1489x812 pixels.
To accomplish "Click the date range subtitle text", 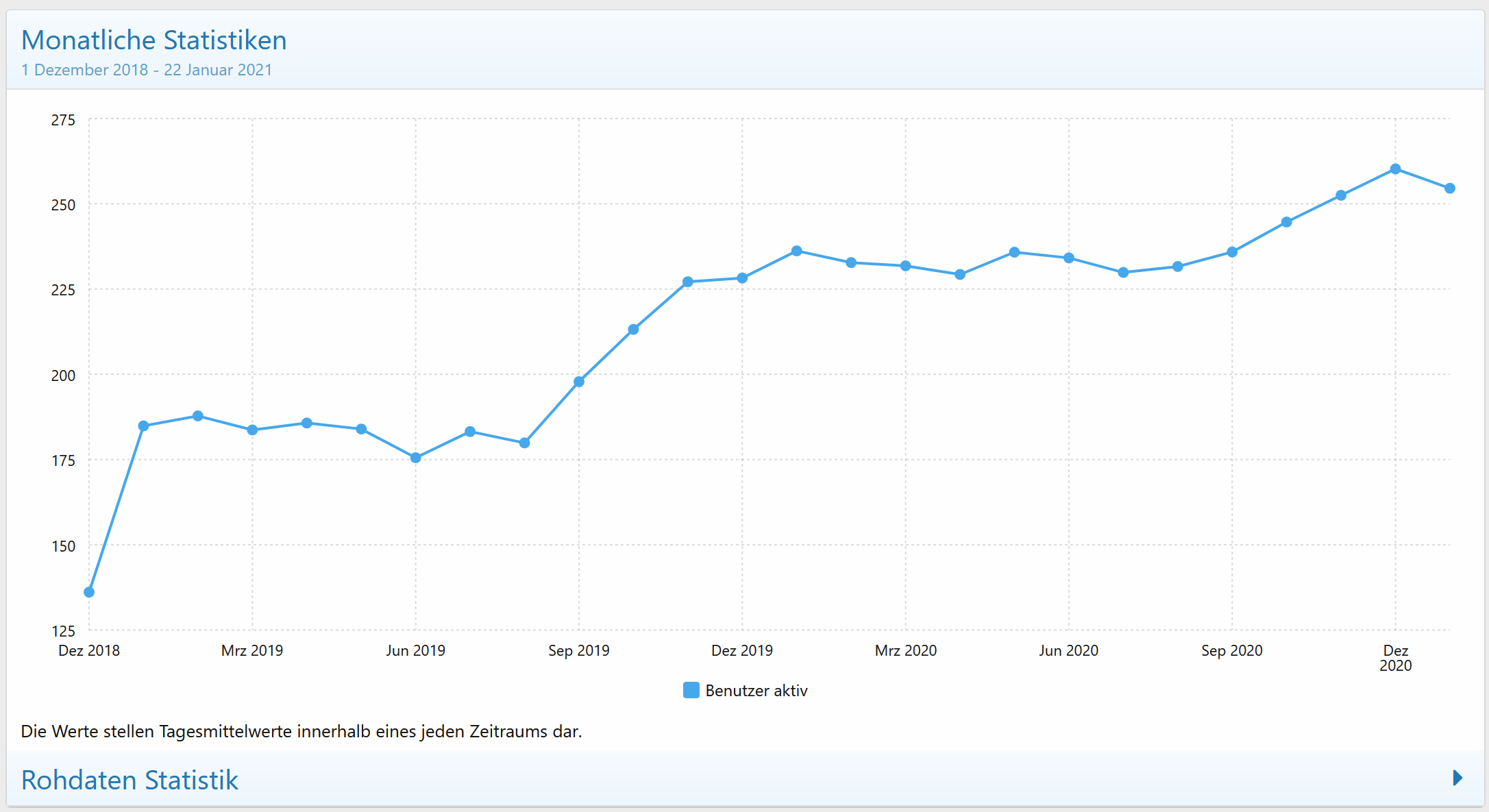I will (146, 70).
